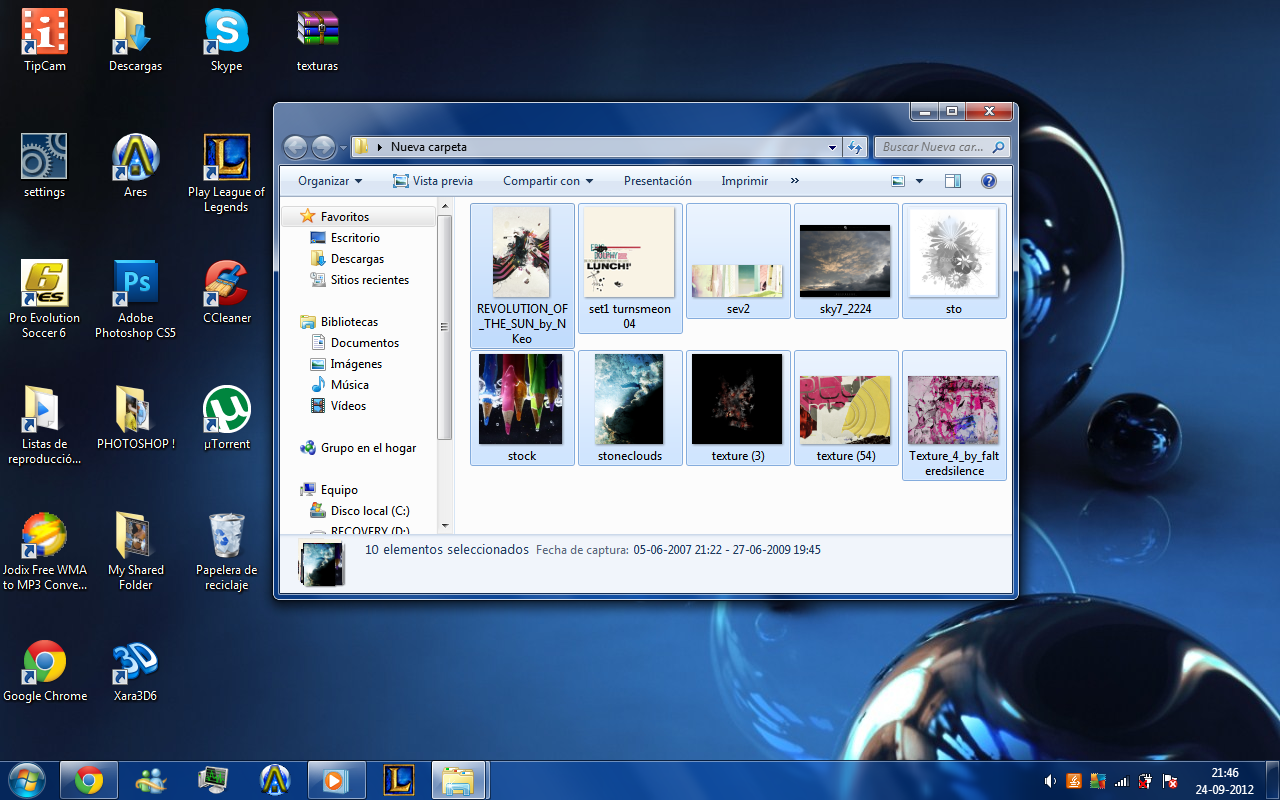Select the set1 turnsmeon 04 image
The width and height of the screenshot is (1280, 800).
[630, 268]
